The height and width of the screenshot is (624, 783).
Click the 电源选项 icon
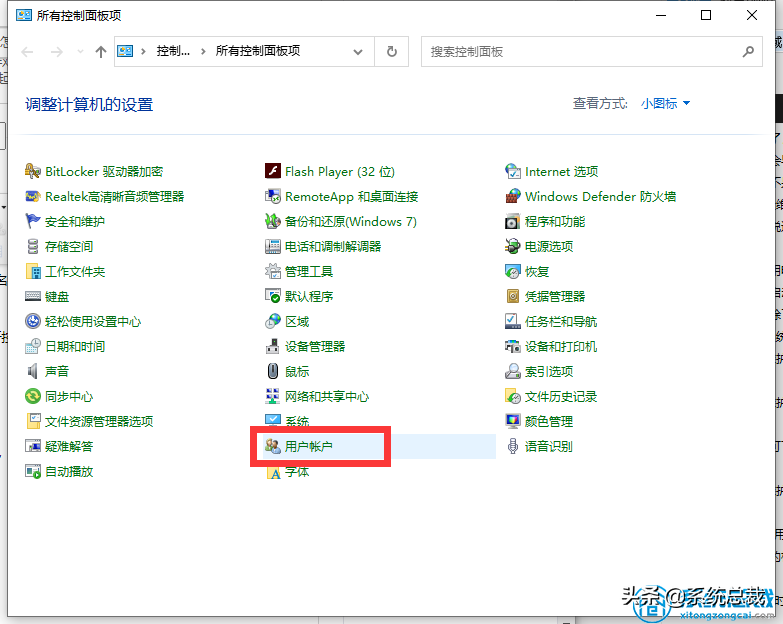(513, 246)
